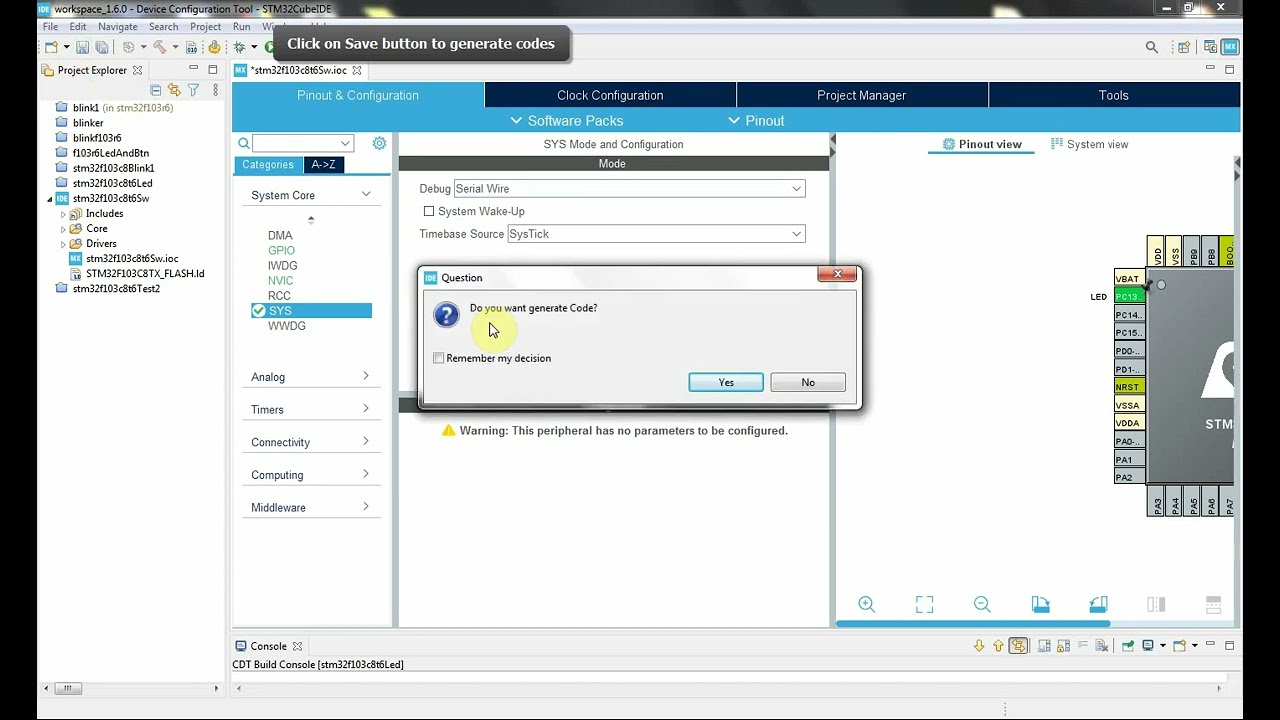The image size is (1280, 720).
Task: Expand the Computing category
Action: pos(310,475)
